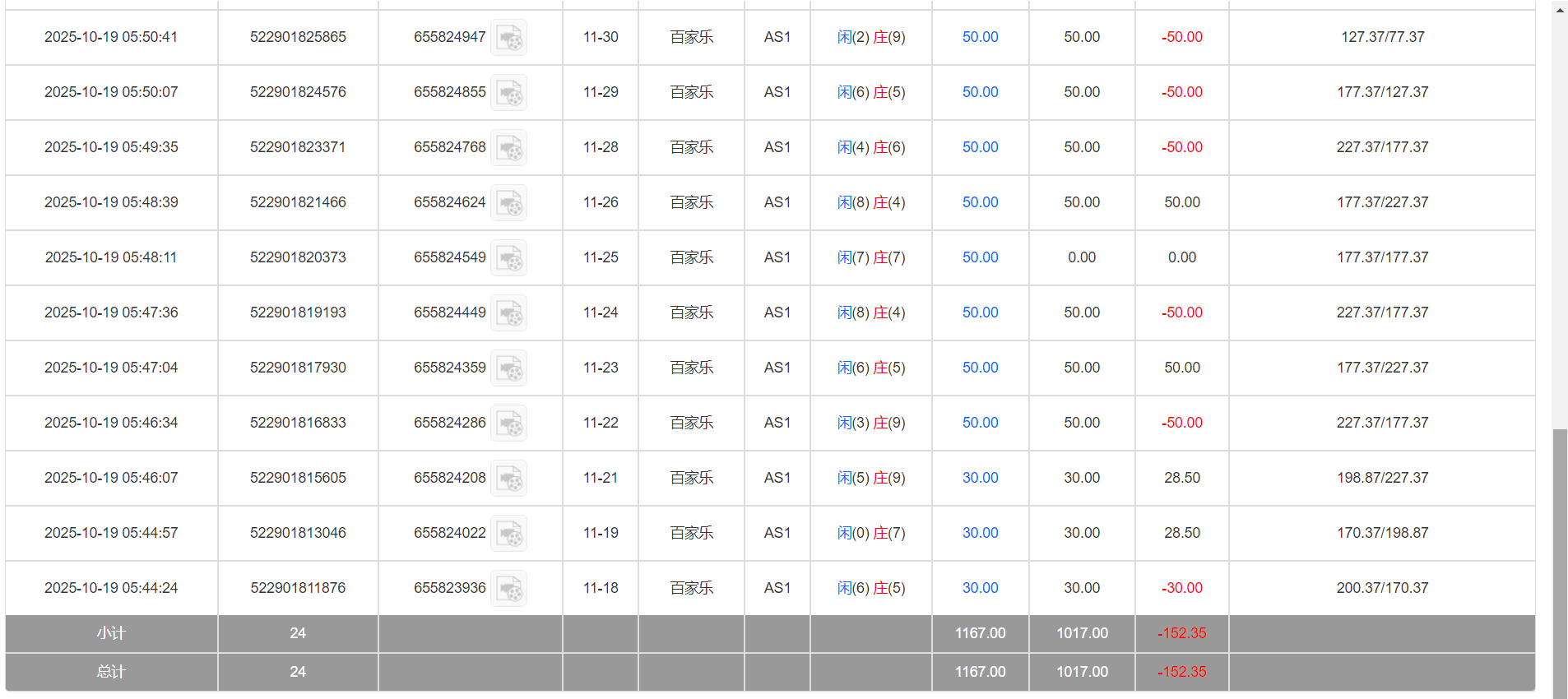The height and width of the screenshot is (699, 1568).
Task: Click the vertical scrollbar thumb
Action: click(1560, 559)
